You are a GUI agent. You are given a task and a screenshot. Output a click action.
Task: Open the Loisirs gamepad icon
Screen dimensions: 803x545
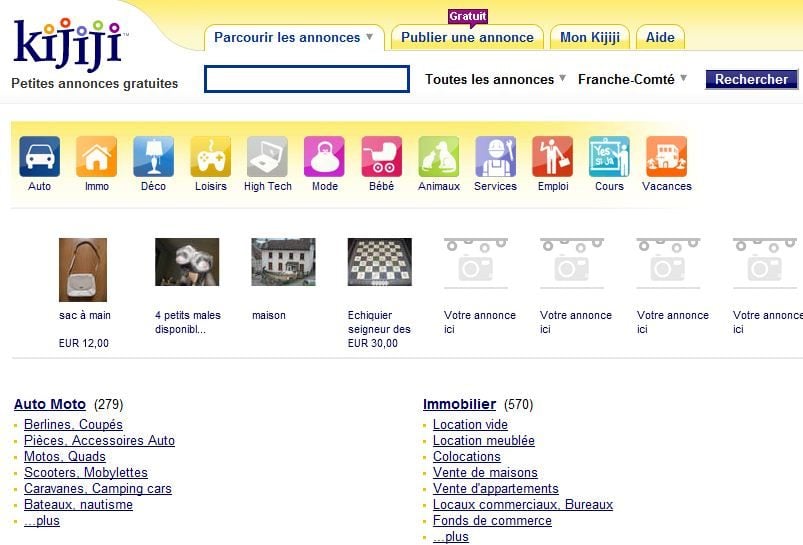coord(210,157)
